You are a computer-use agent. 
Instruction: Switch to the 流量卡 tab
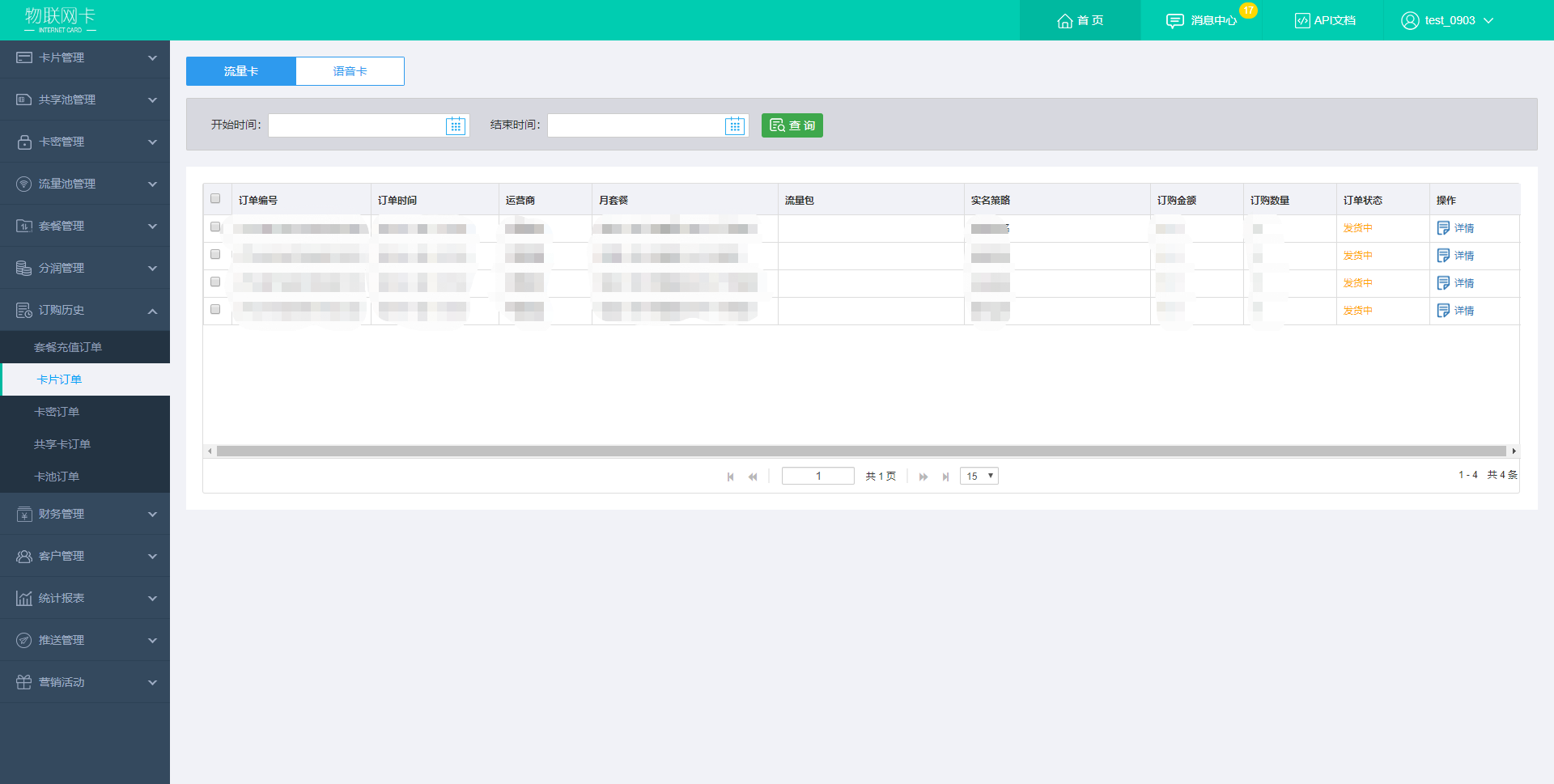click(241, 71)
